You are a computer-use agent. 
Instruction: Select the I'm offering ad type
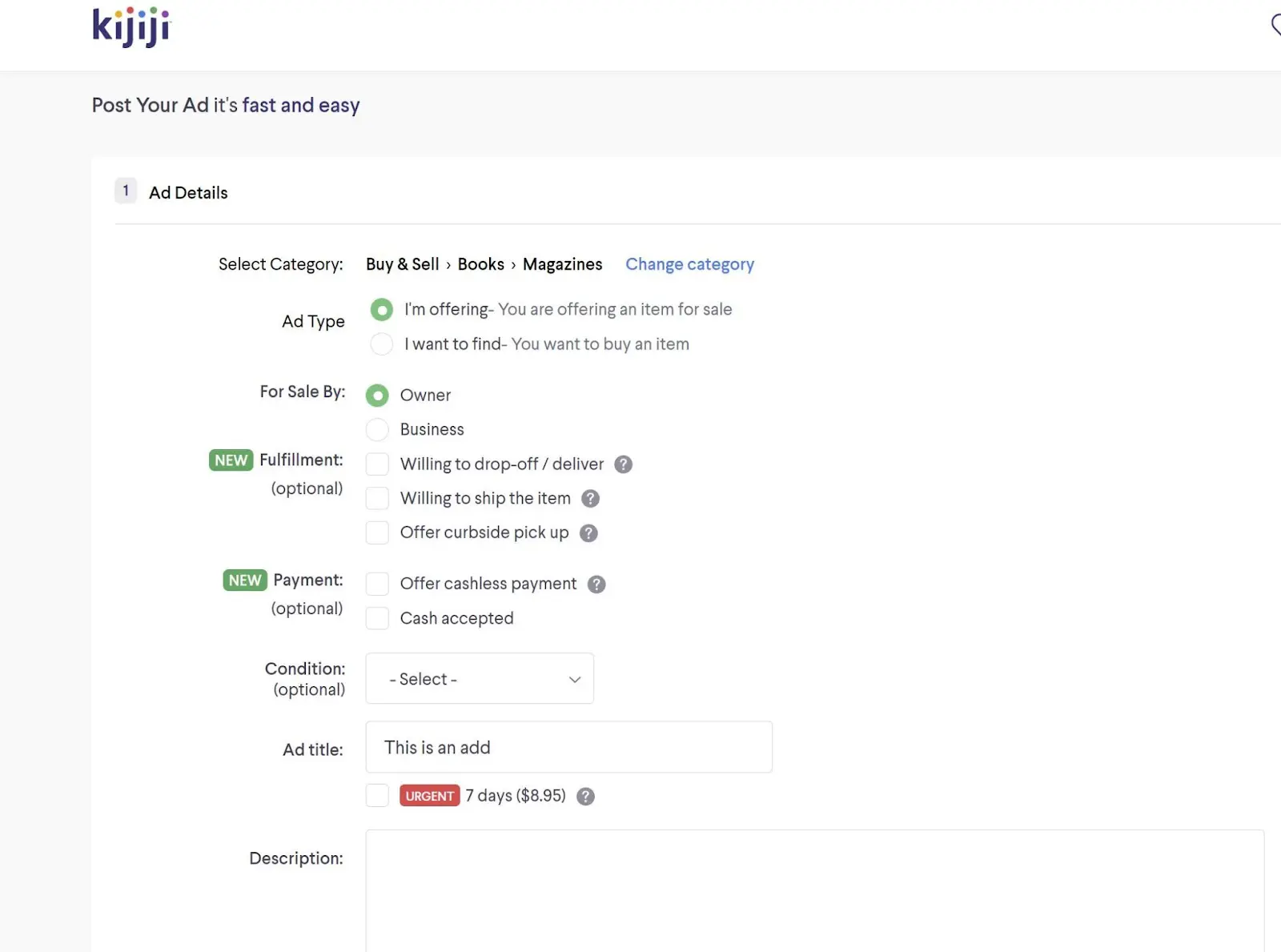tap(382, 310)
